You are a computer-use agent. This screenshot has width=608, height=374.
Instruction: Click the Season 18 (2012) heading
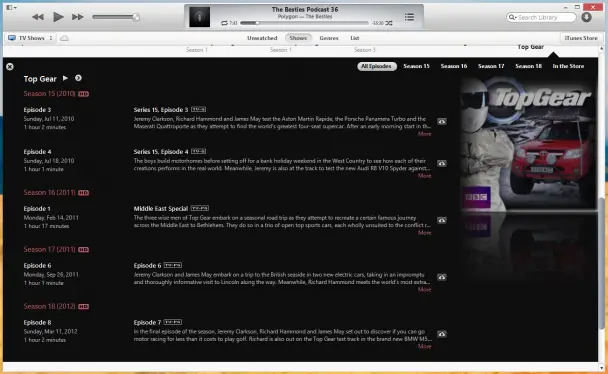(x=49, y=307)
